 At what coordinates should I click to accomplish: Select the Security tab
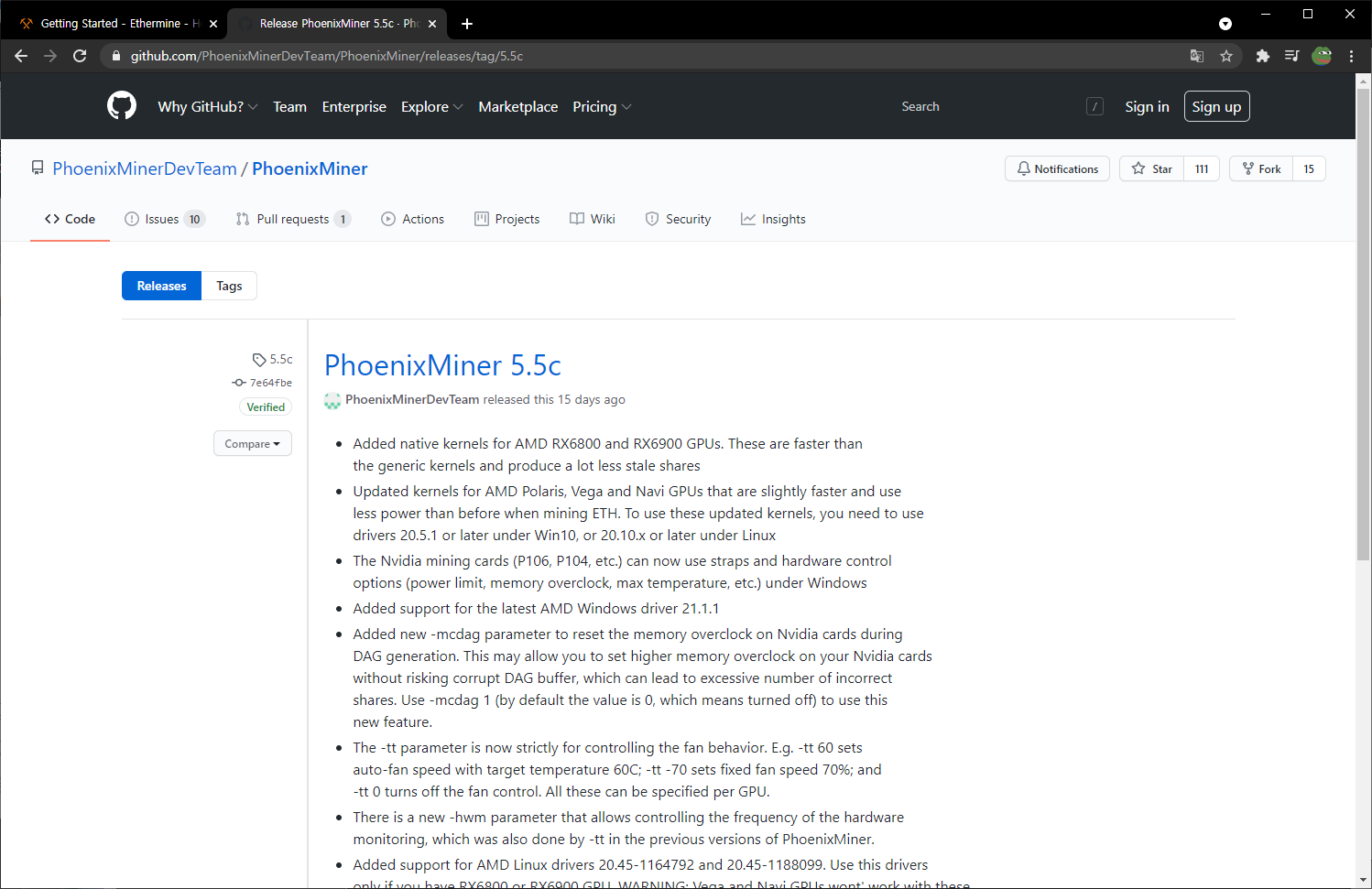point(678,219)
